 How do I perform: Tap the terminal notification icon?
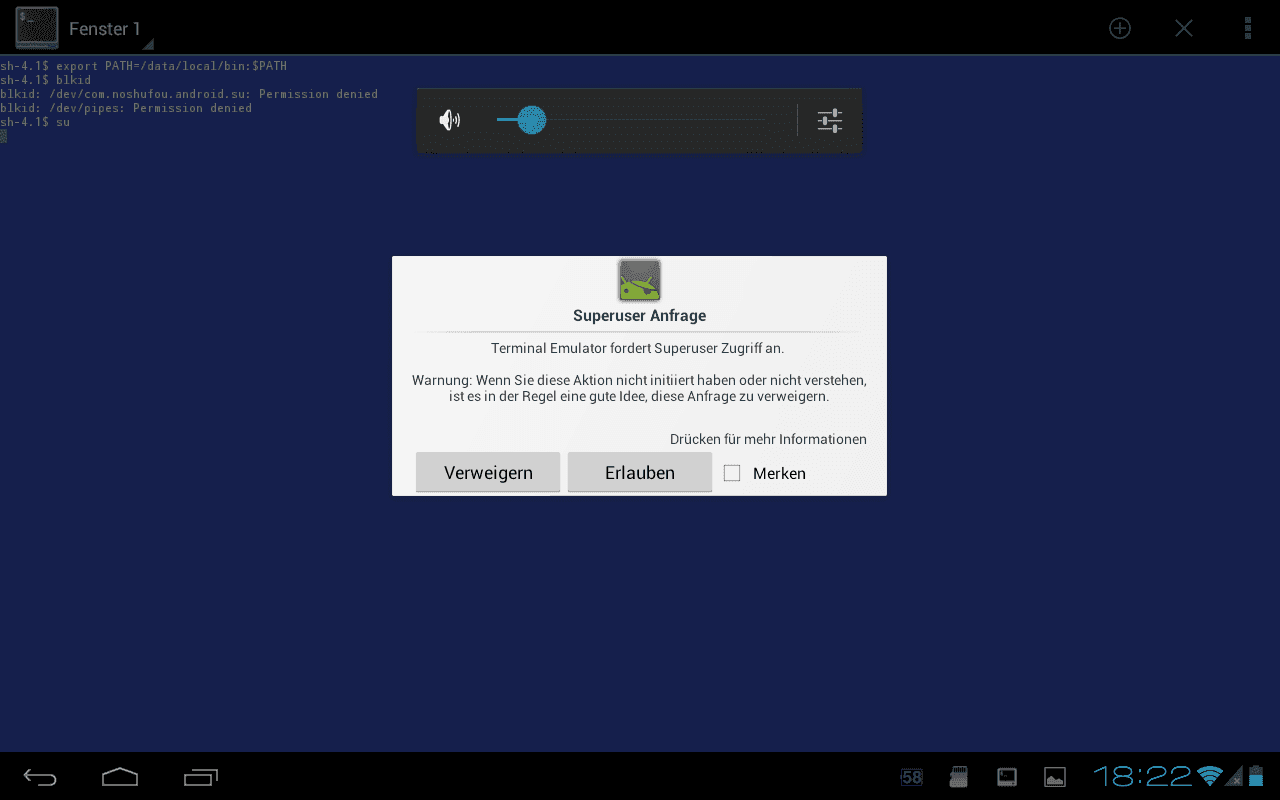click(1007, 777)
